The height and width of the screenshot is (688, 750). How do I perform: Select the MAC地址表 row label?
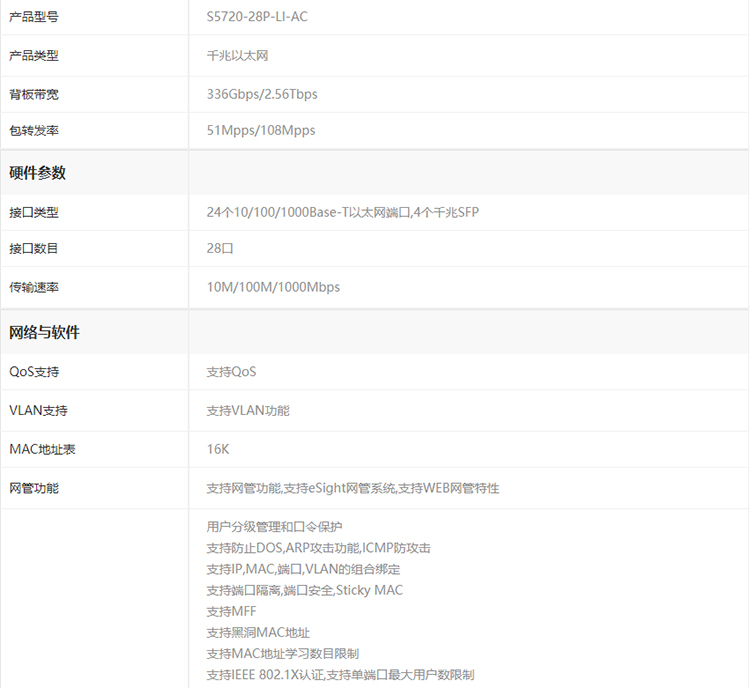pos(42,449)
